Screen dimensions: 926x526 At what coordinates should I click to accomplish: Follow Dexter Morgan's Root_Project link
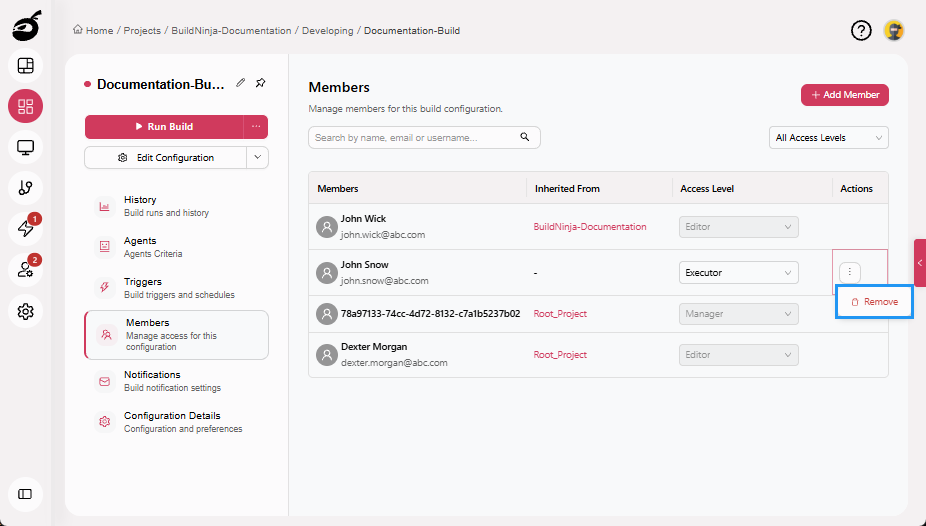coord(560,355)
